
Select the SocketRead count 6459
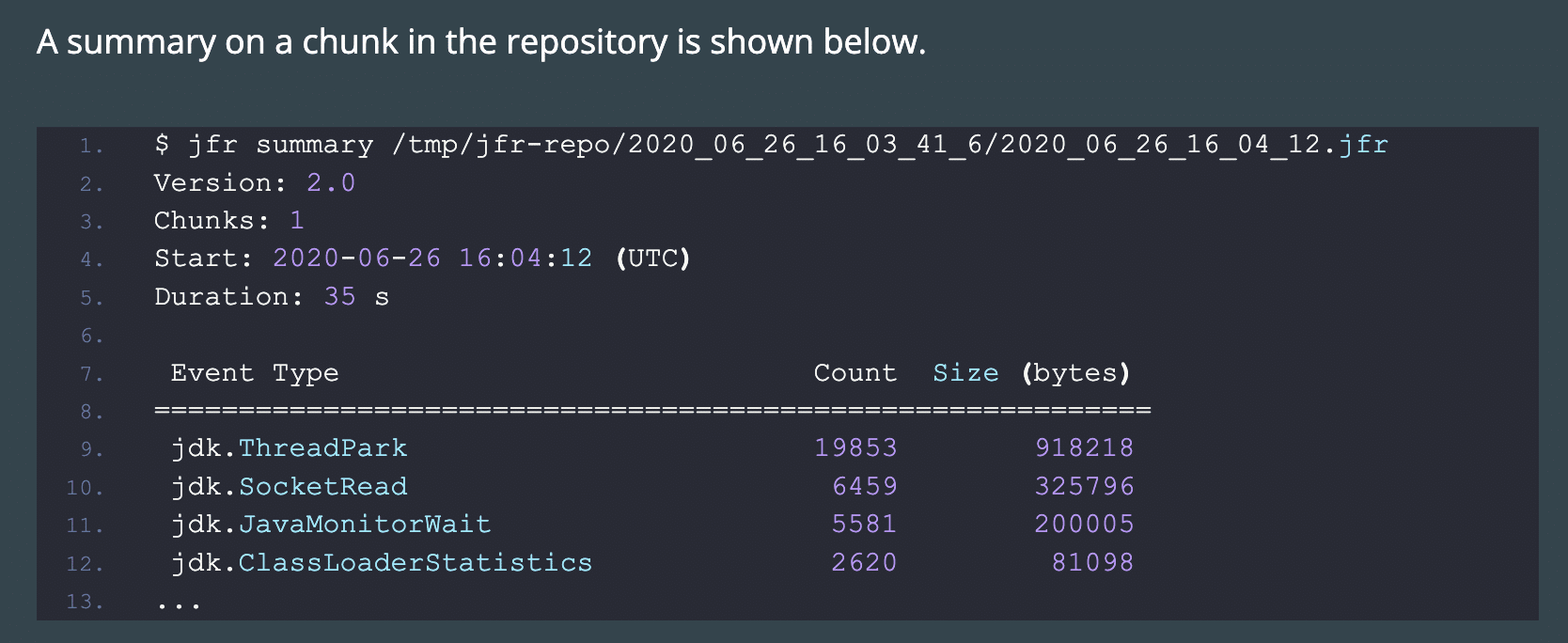pyautogui.click(x=864, y=486)
